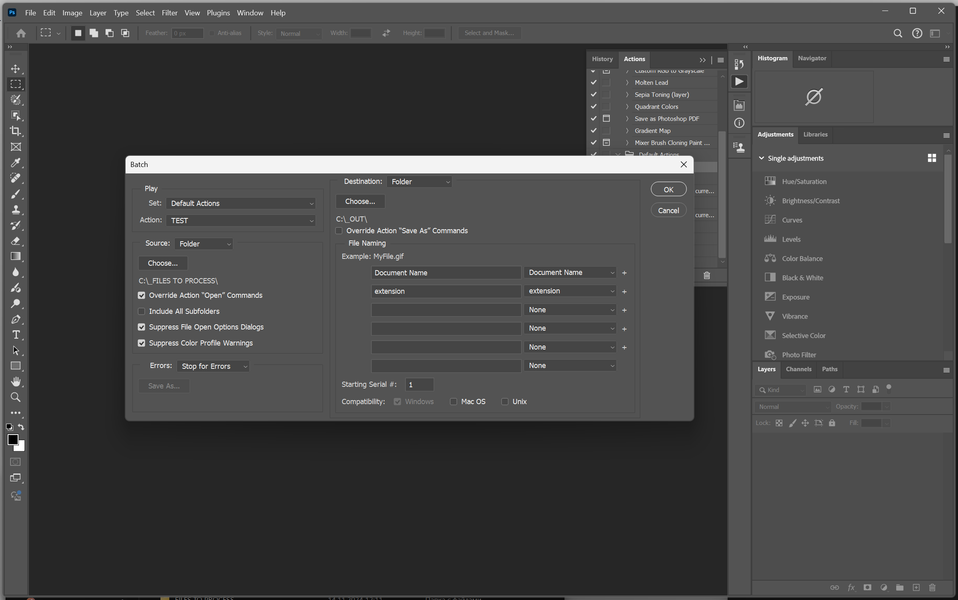This screenshot has width=958, height=600.
Task: Click the foreground color swatch
Action: 13,439
